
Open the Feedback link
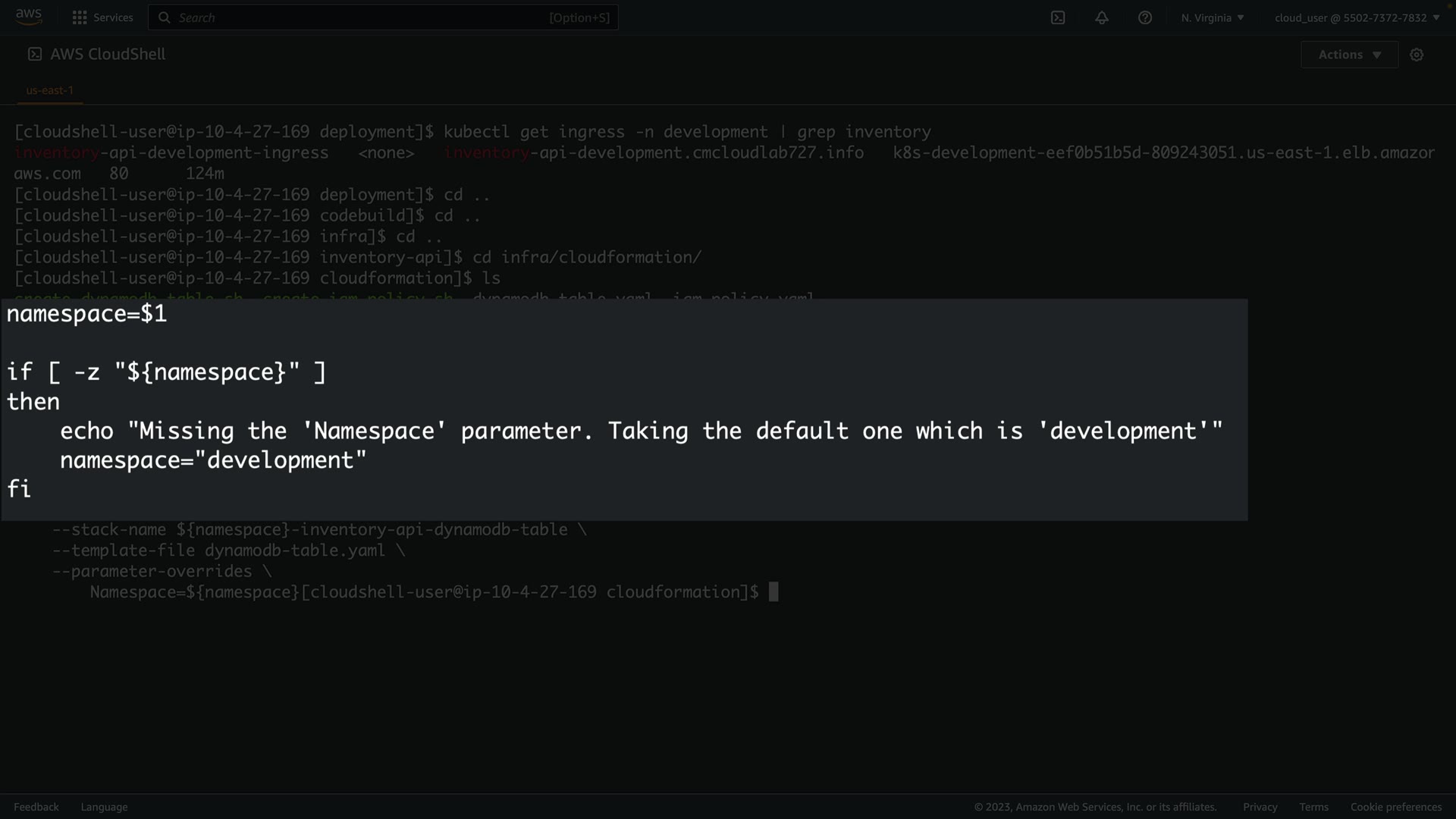pyautogui.click(x=36, y=807)
